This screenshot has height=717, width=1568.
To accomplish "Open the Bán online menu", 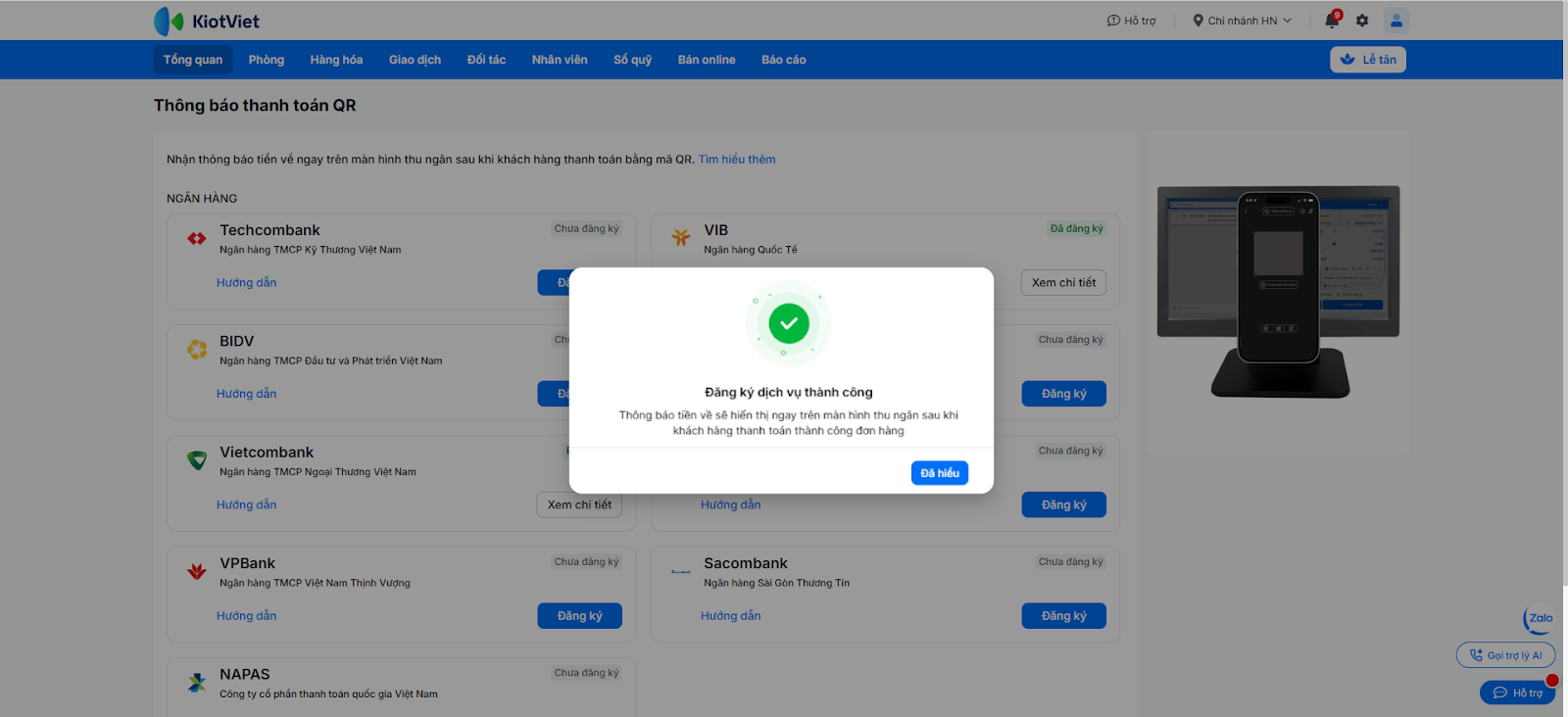I will click(707, 60).
